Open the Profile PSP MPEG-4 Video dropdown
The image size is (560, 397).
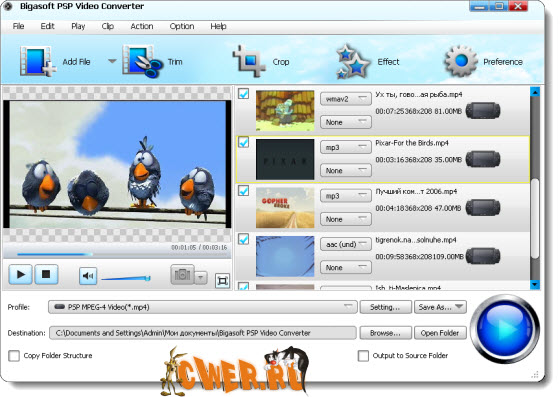tap(202, 307)
